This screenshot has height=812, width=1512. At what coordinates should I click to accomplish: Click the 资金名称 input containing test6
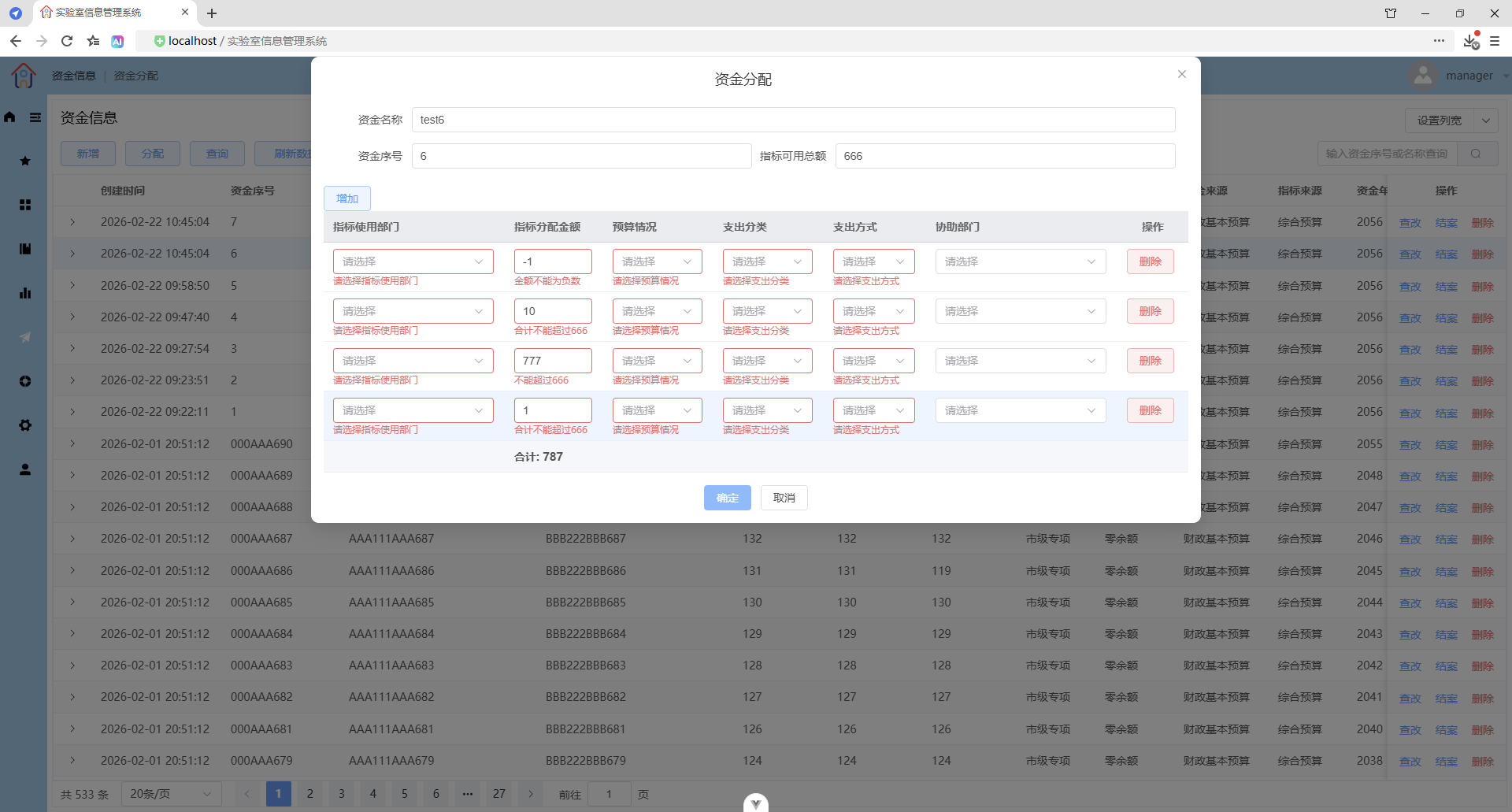coord(794,120)
